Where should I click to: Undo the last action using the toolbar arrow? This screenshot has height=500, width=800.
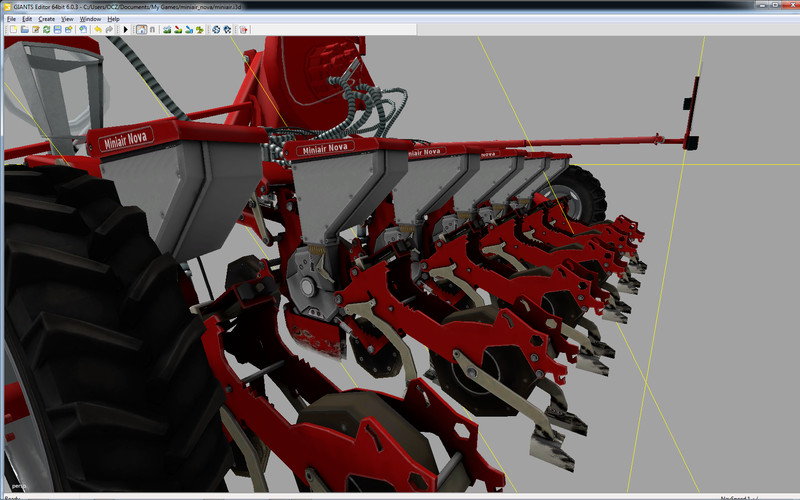(x=98, y=30)
